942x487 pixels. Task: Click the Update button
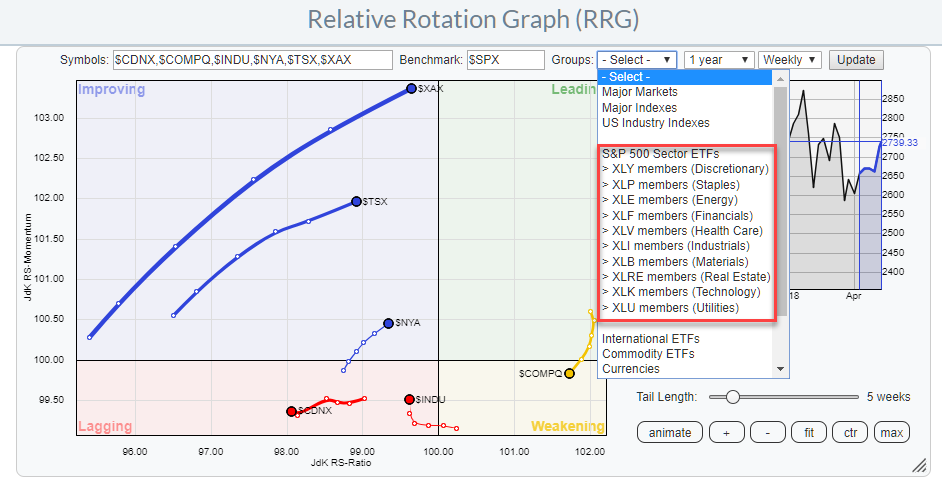856,60
